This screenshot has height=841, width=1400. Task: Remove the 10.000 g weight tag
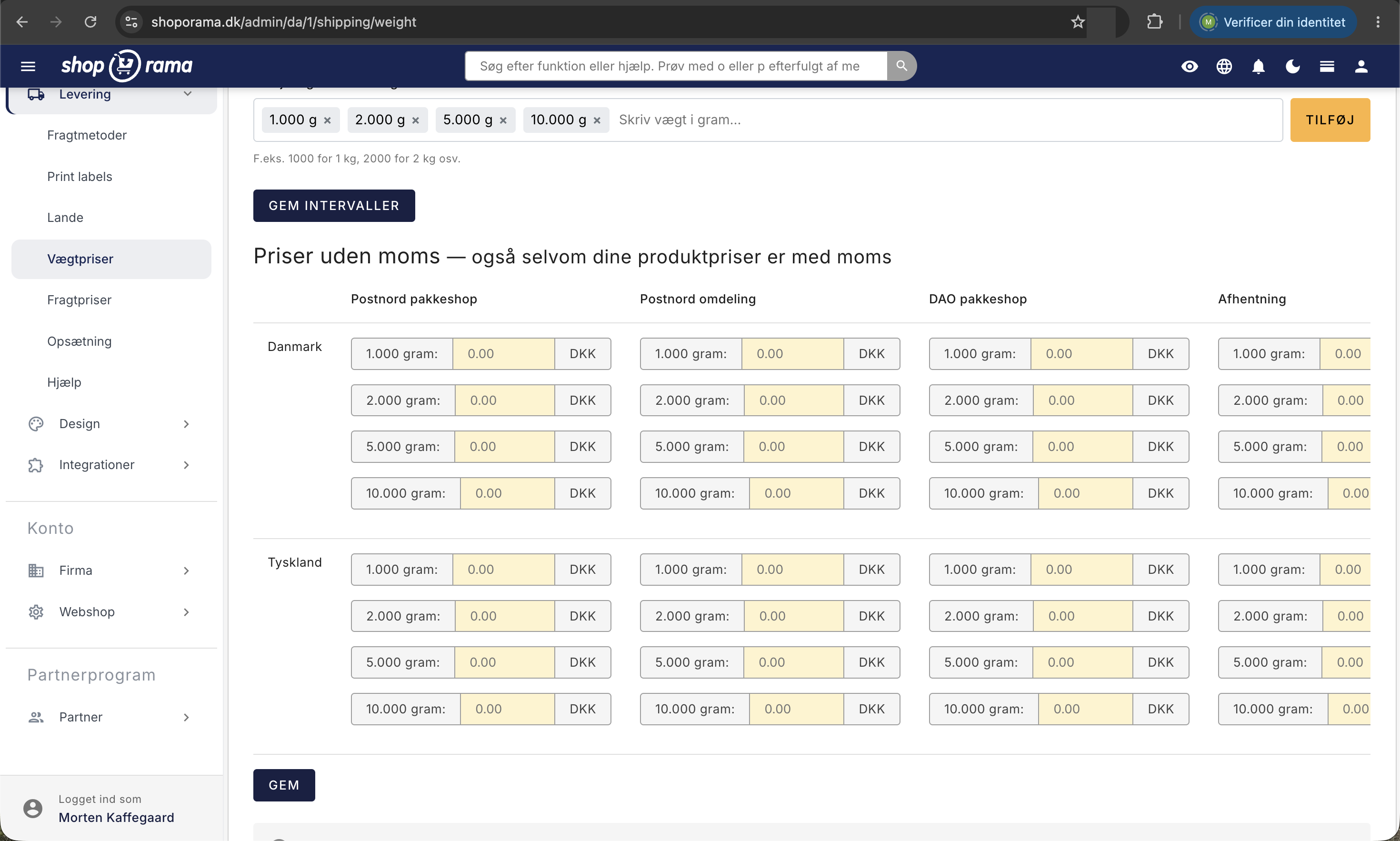click(x=597, y=120)
